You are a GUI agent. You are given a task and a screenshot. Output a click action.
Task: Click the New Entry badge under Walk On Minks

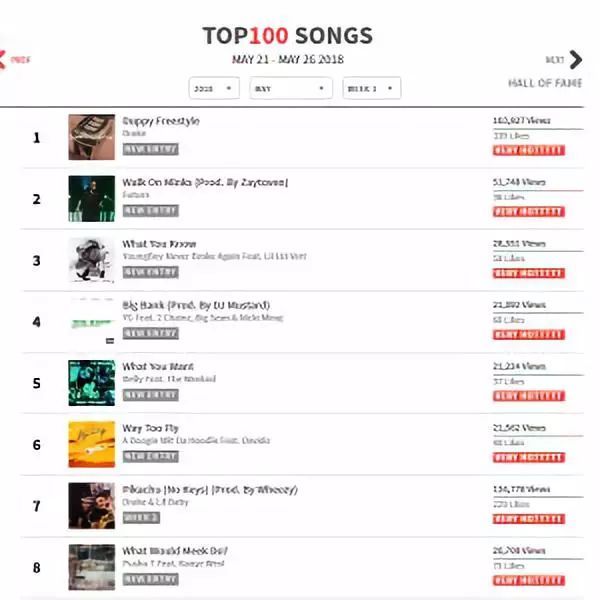click(150, 211)
